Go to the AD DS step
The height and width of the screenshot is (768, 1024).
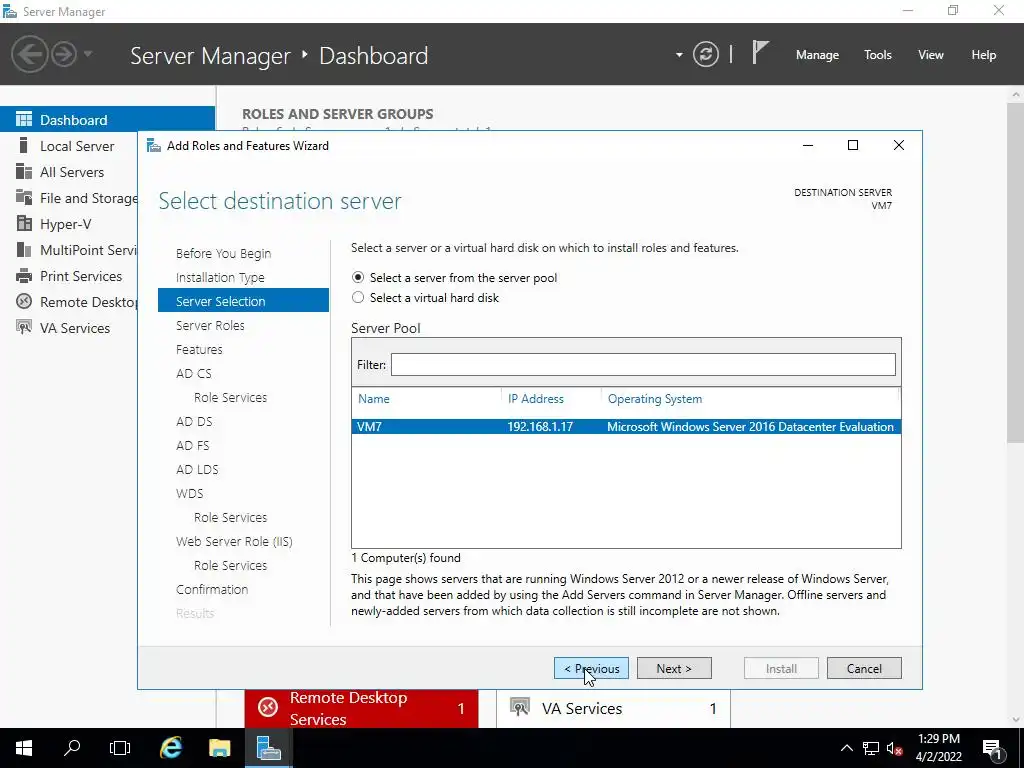(194, 421)
